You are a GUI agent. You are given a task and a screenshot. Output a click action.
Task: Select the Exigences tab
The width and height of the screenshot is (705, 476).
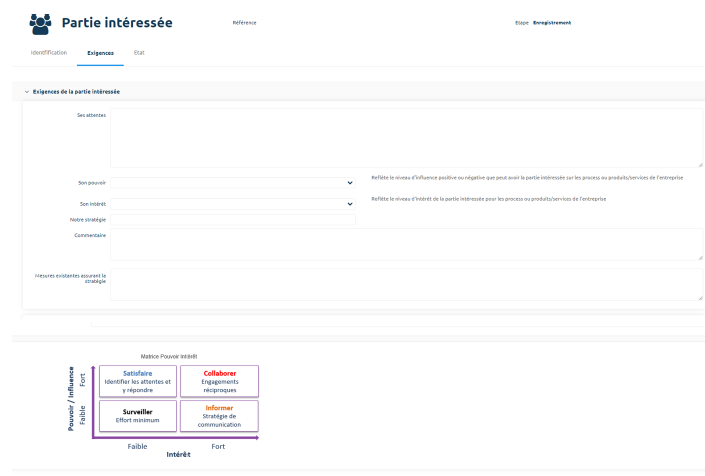(100, 52)
